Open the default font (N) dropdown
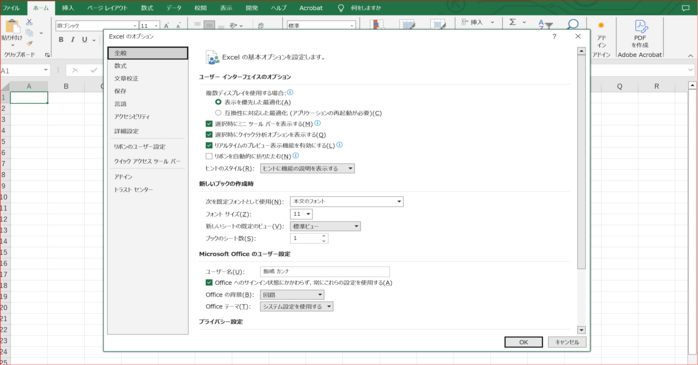The height and width of the screenshot is (365, 698). 347,201
